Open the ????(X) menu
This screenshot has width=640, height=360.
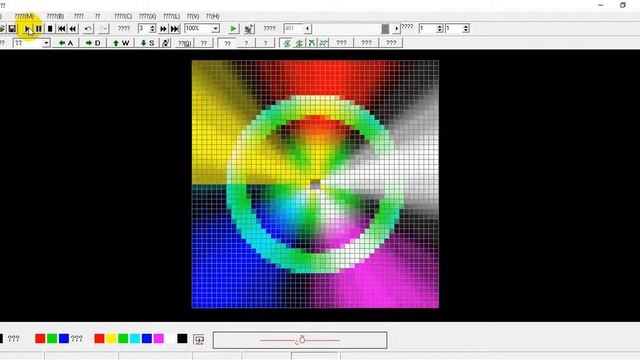pos(147,16)
